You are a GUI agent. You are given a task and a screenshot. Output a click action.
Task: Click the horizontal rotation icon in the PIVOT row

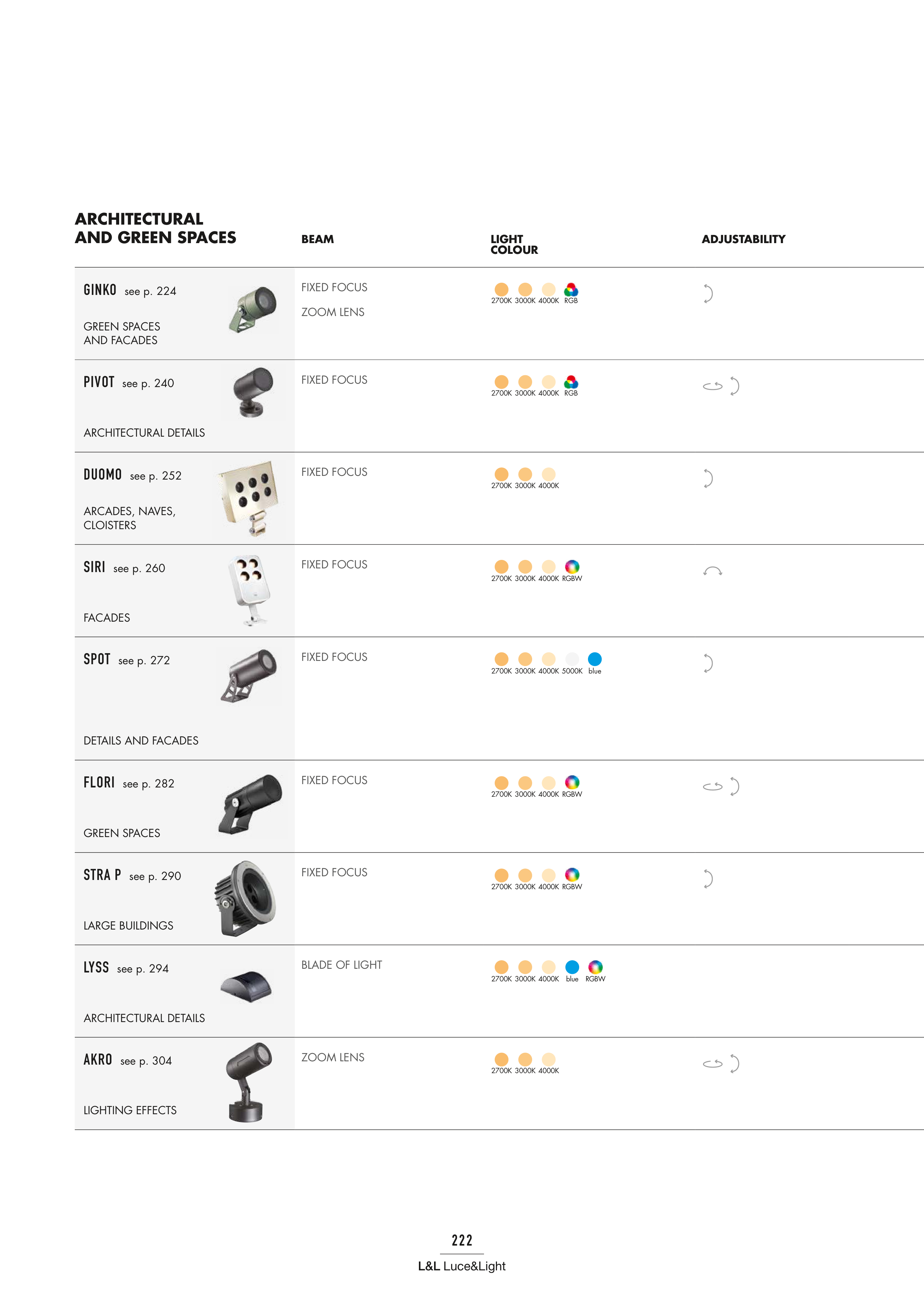click(712, 387)
